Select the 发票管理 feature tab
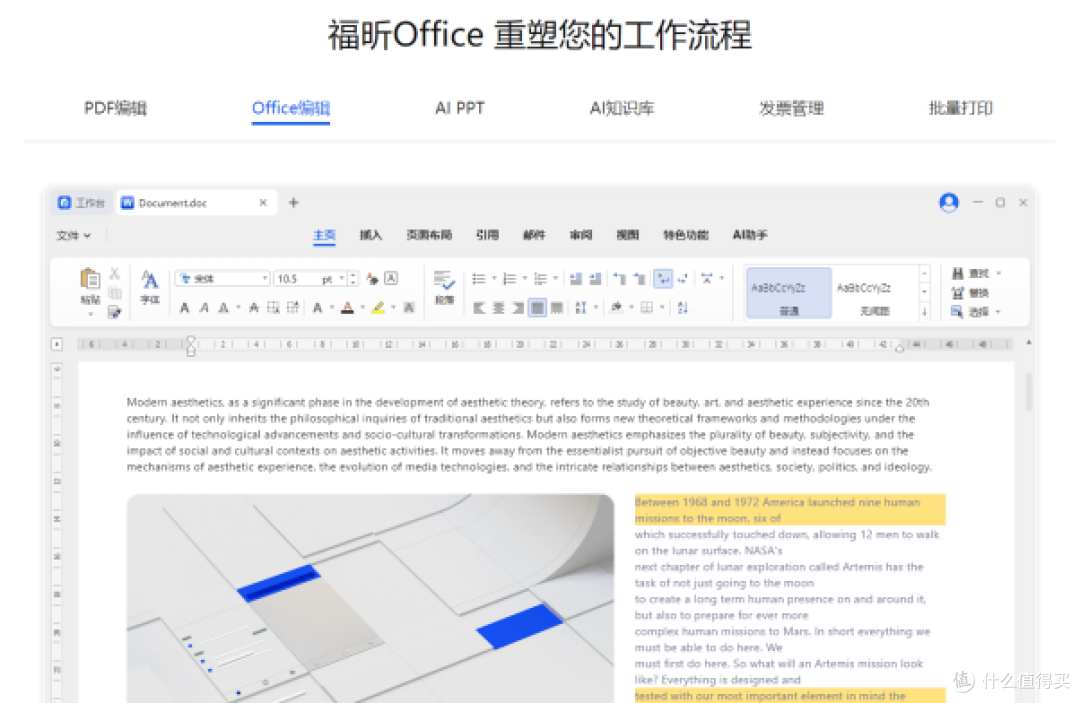The height and width of the screenshot is (703, 1080). (x=791, y=108)
